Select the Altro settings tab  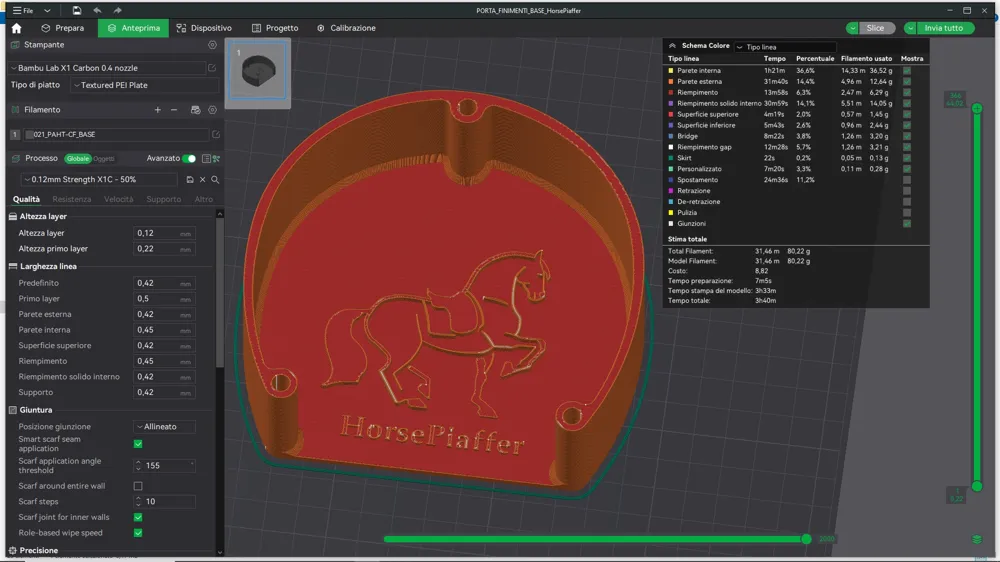point(203,199)
